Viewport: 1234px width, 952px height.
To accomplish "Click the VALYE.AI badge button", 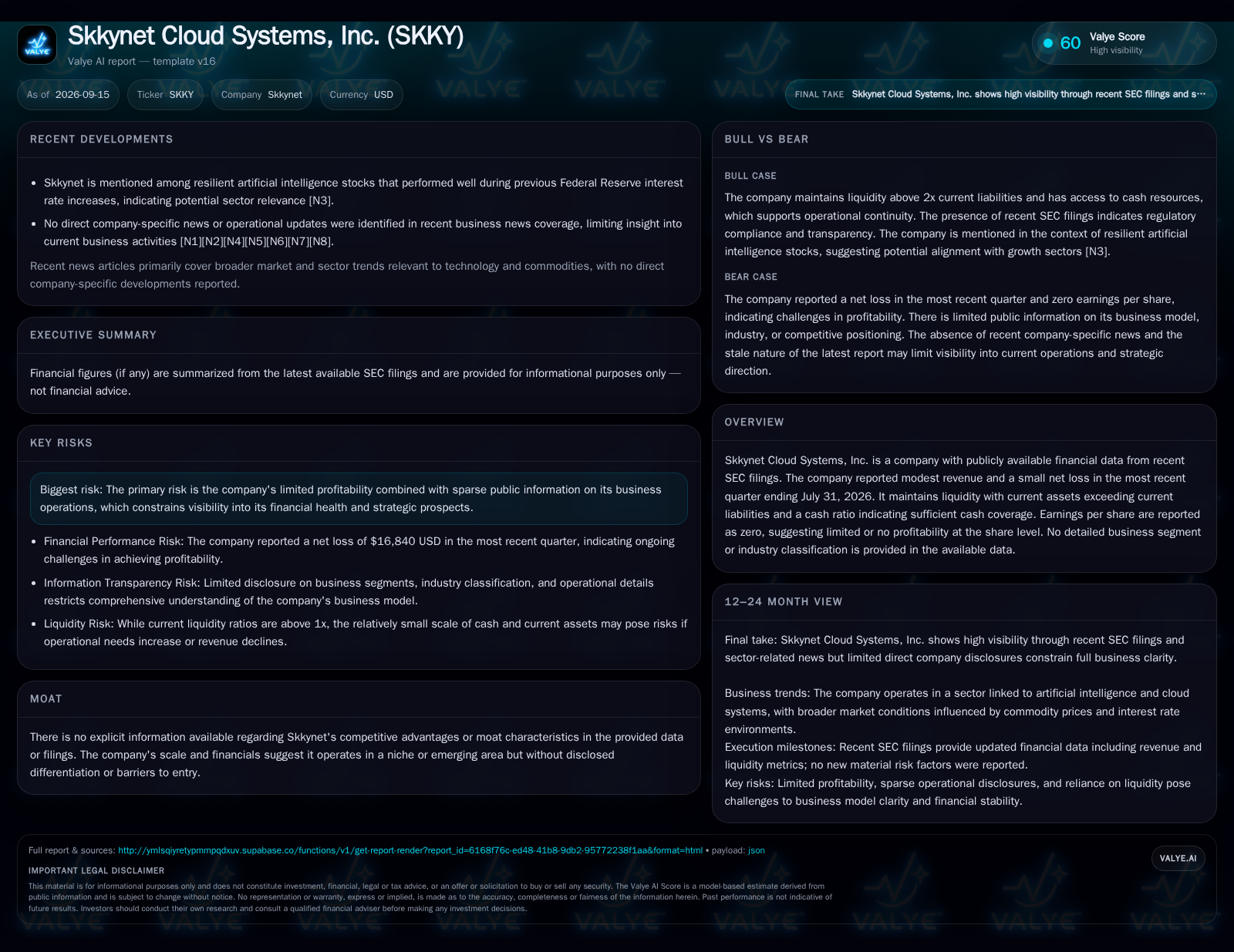I will click(x=1178, y=858).
